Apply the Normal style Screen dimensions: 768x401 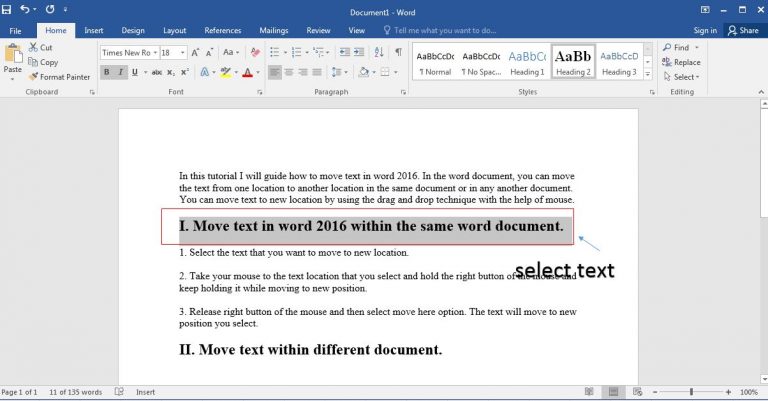435,62
